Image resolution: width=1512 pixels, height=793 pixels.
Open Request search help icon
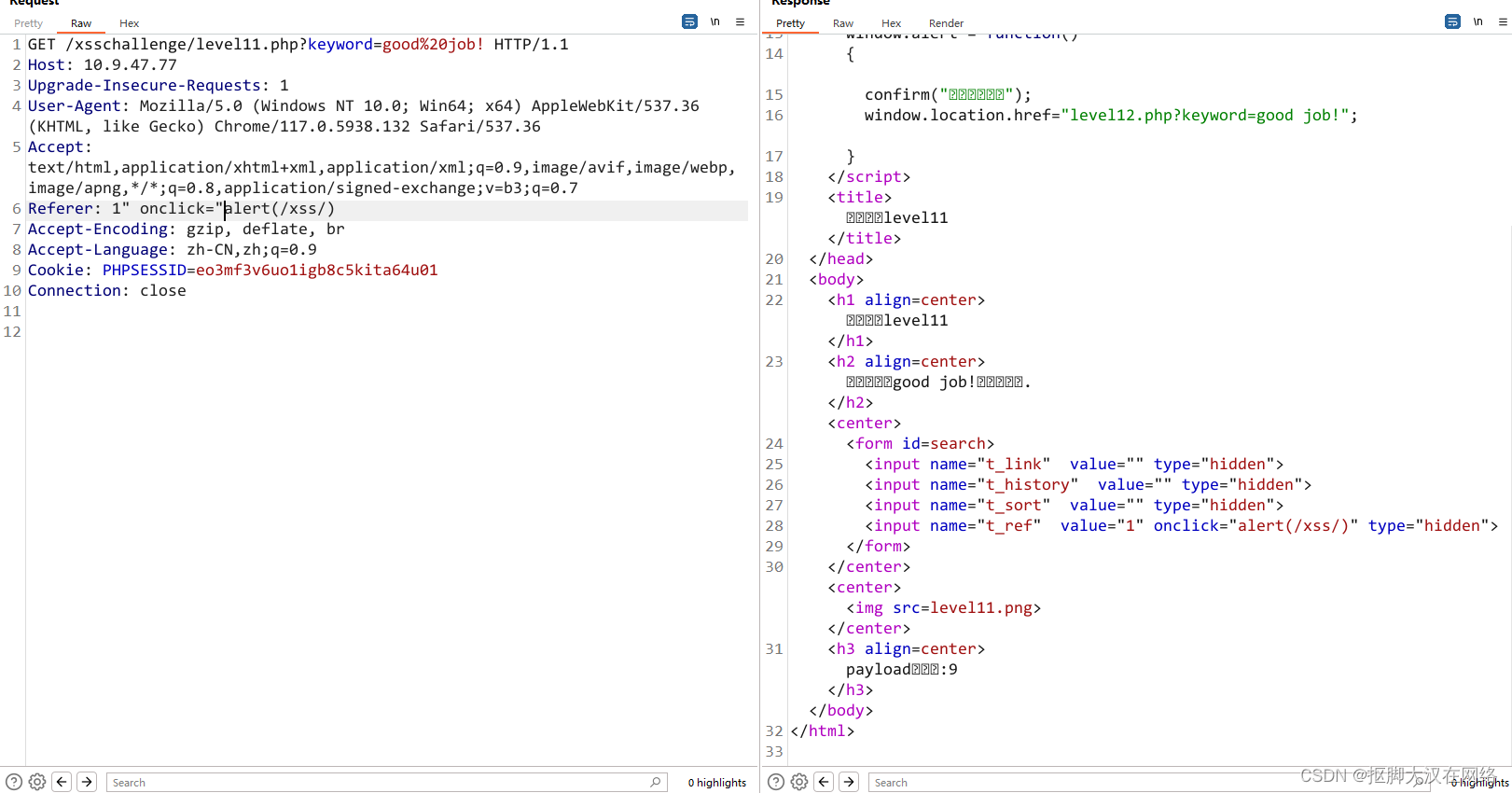tap(14, 782)
